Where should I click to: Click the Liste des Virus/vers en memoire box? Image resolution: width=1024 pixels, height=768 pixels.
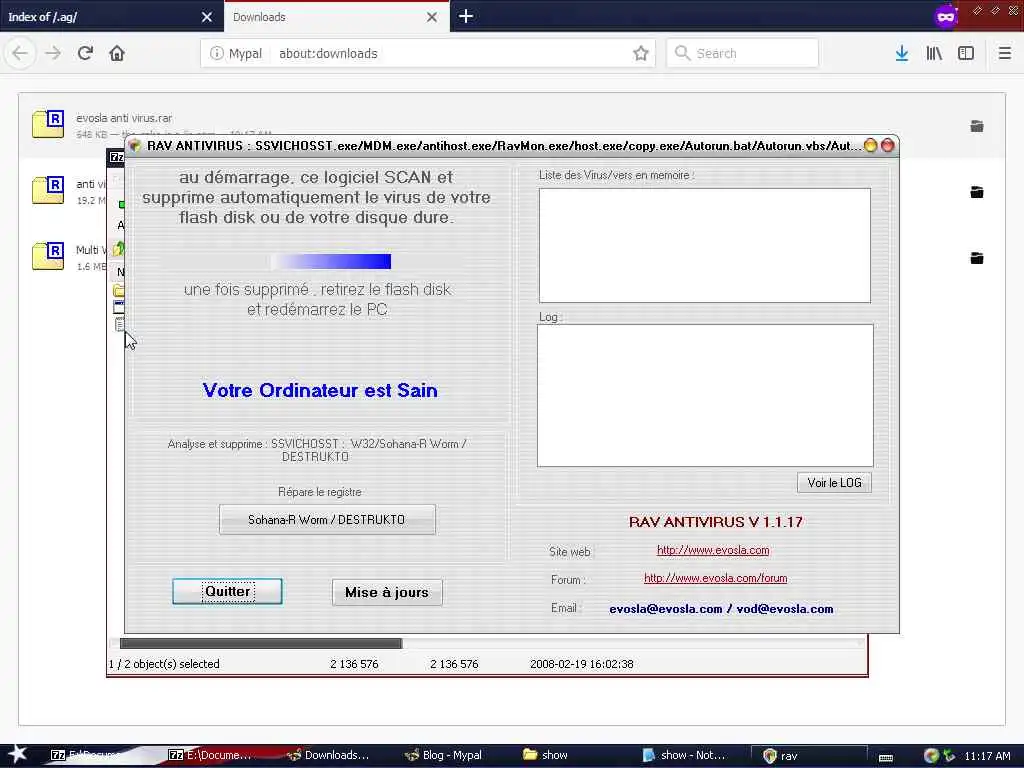[705, 246]
